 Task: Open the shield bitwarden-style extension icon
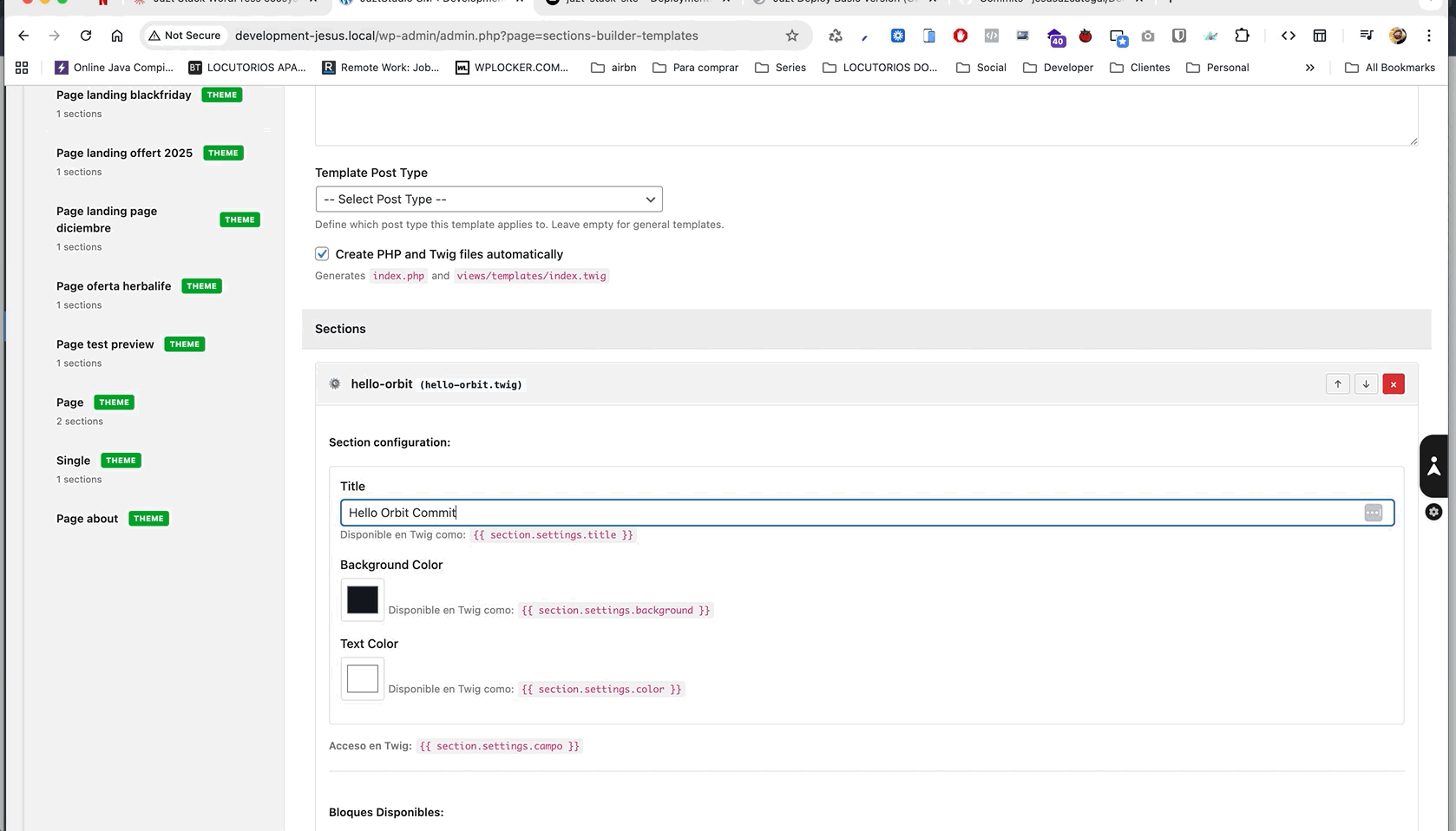1179,36
